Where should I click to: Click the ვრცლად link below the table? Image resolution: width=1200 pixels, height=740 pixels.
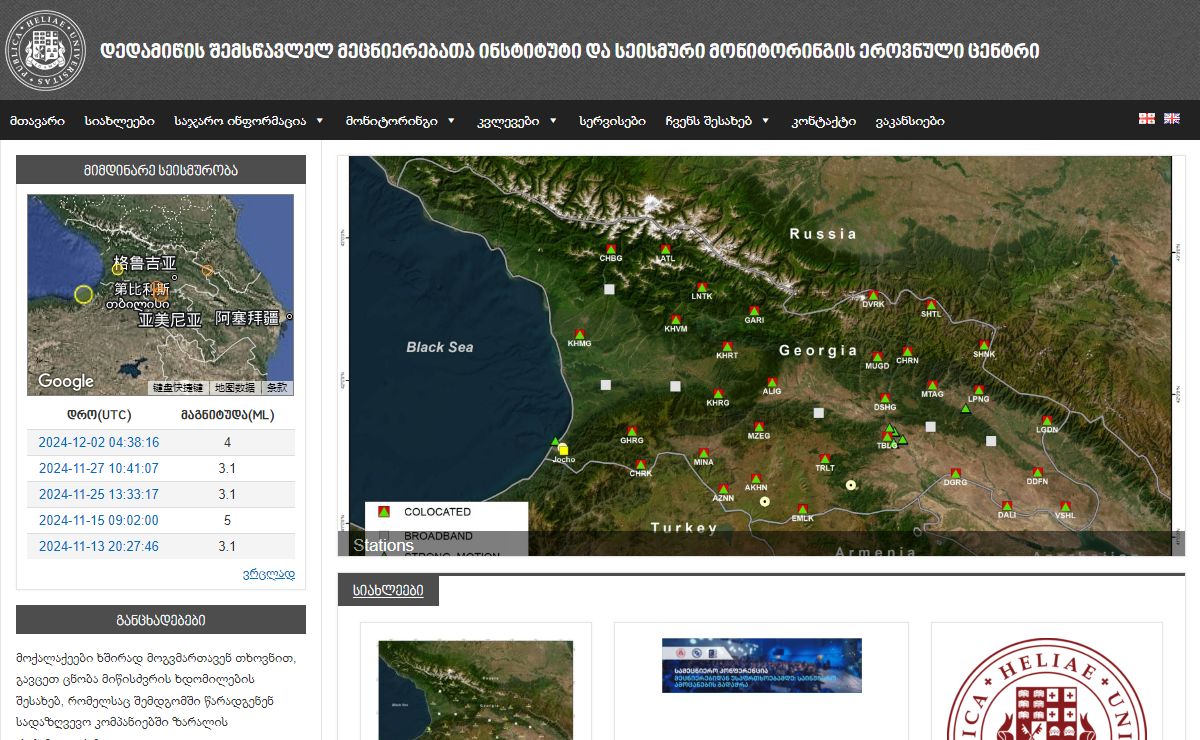(x=269, y=574)
